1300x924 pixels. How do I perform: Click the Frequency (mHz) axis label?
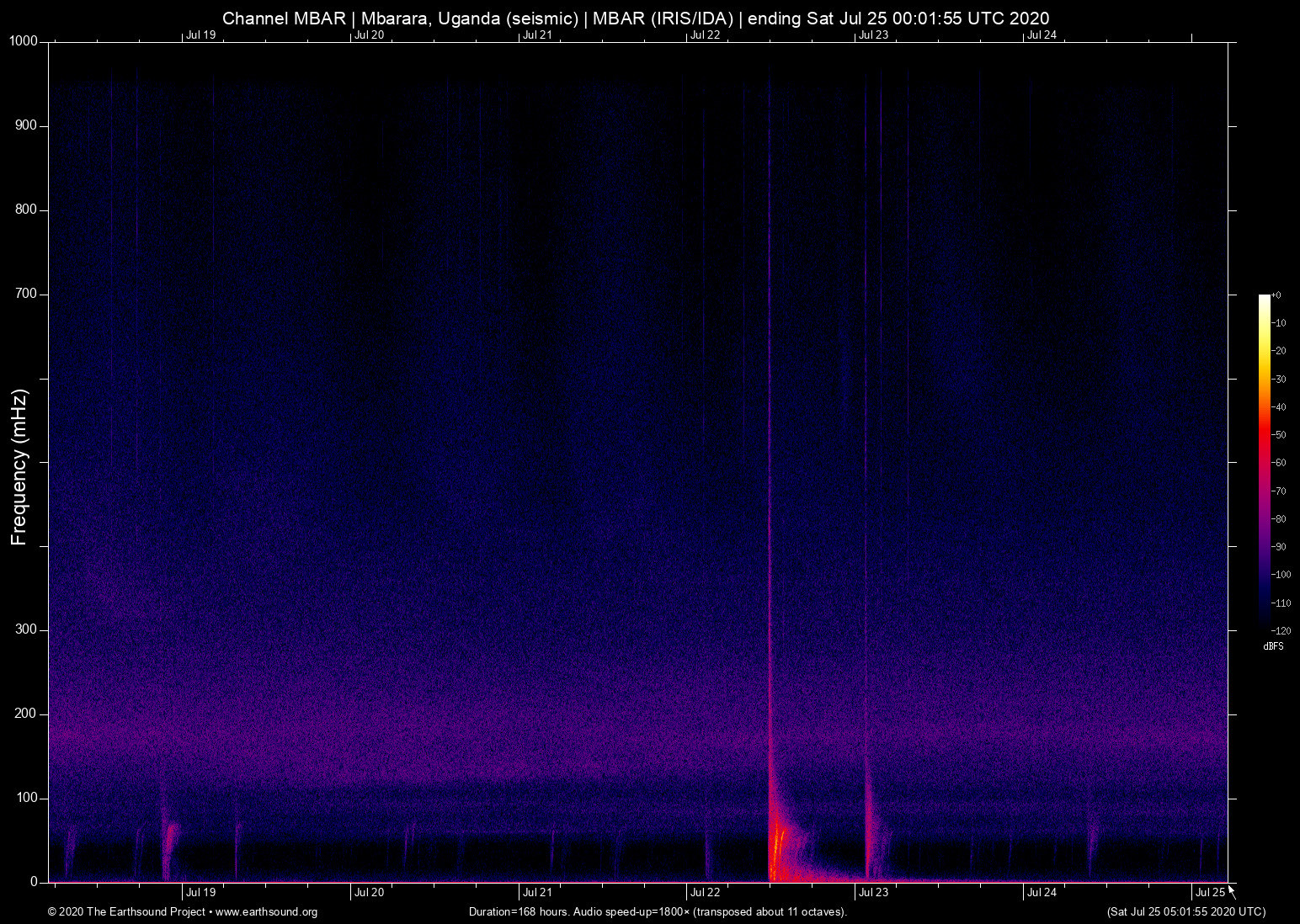[x=19, y=467]
